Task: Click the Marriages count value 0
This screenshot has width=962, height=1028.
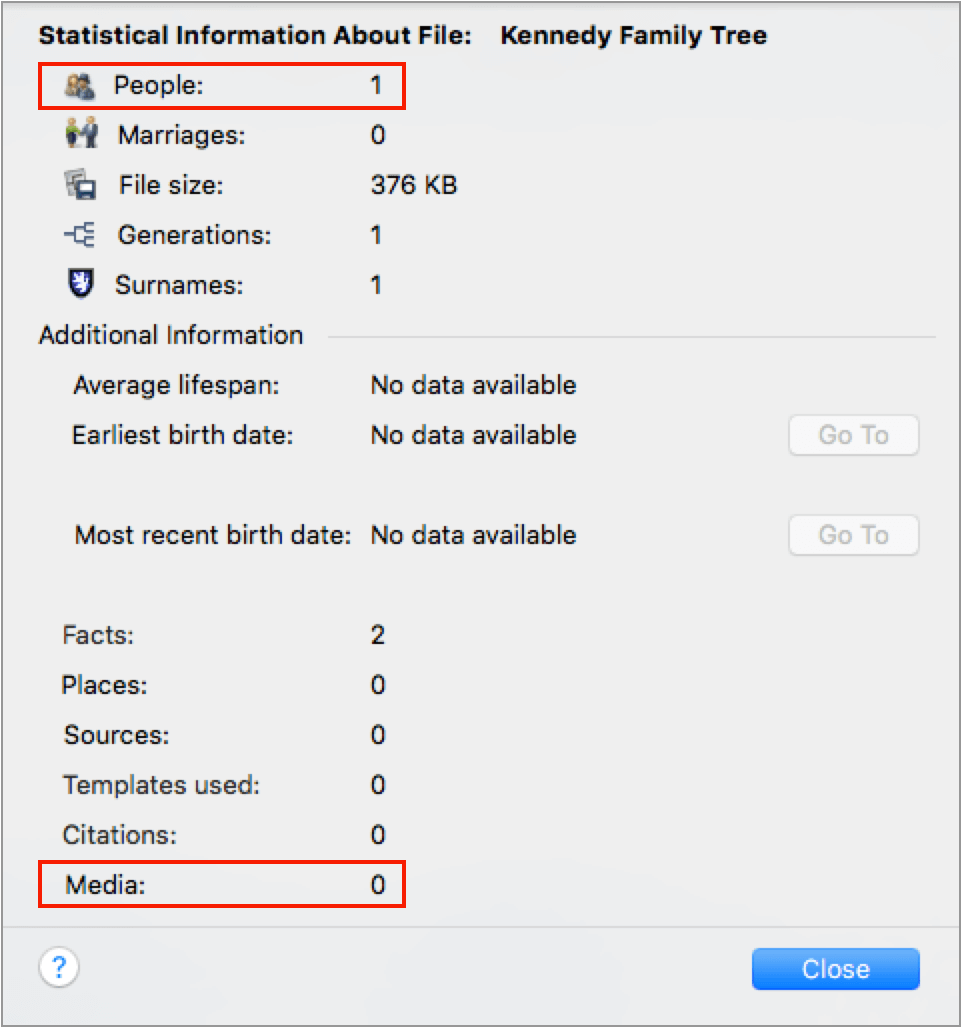Action: pyautogui.click(x=376, y=135)
